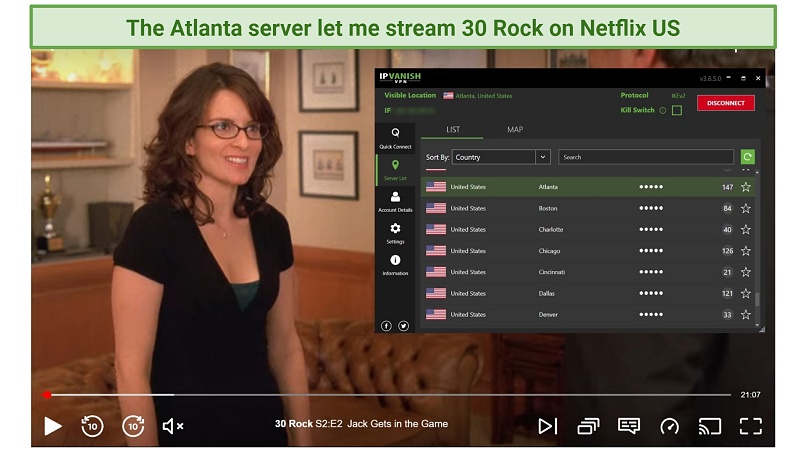The height and width of the screenshot is (453, 806).
Task: Expand Atlanta server count 147
Action: (727, 187)
